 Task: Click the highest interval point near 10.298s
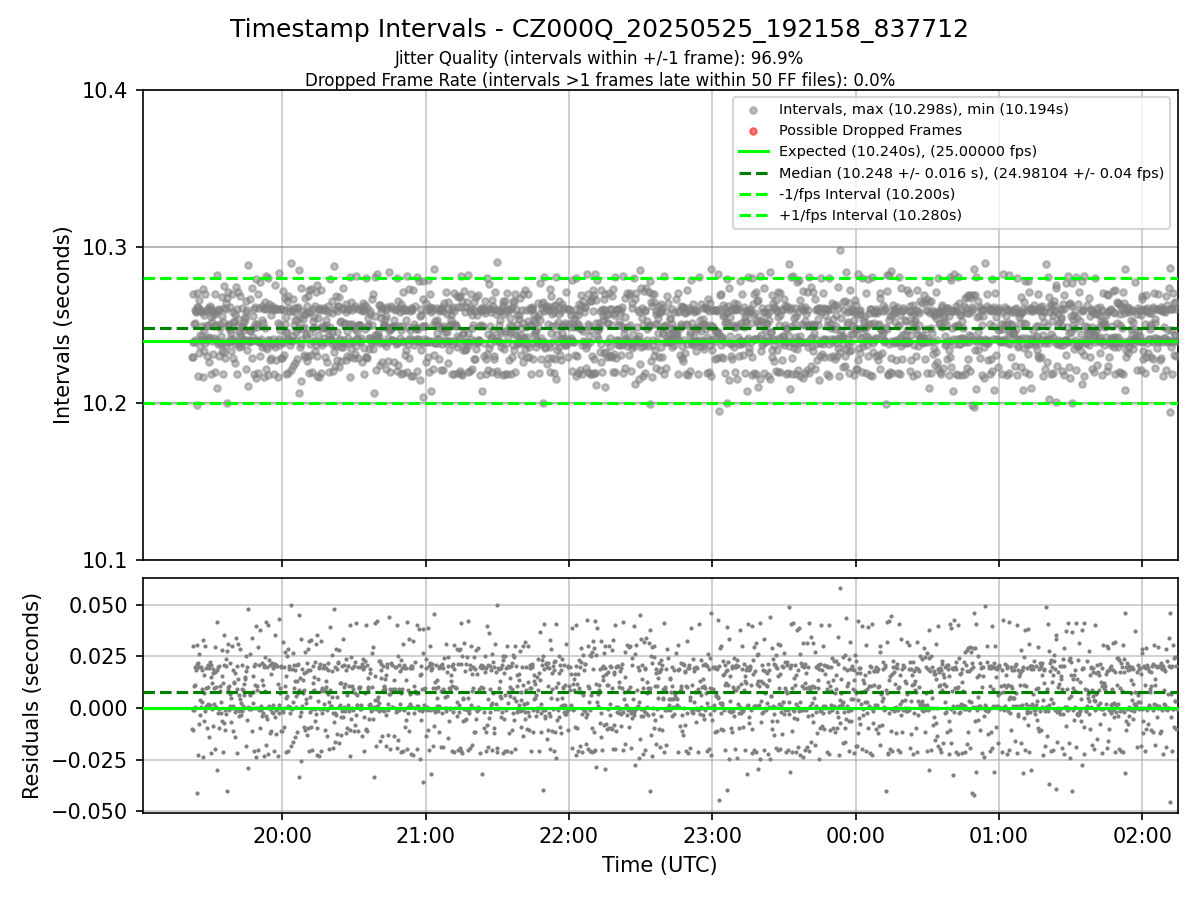[840, 250]
